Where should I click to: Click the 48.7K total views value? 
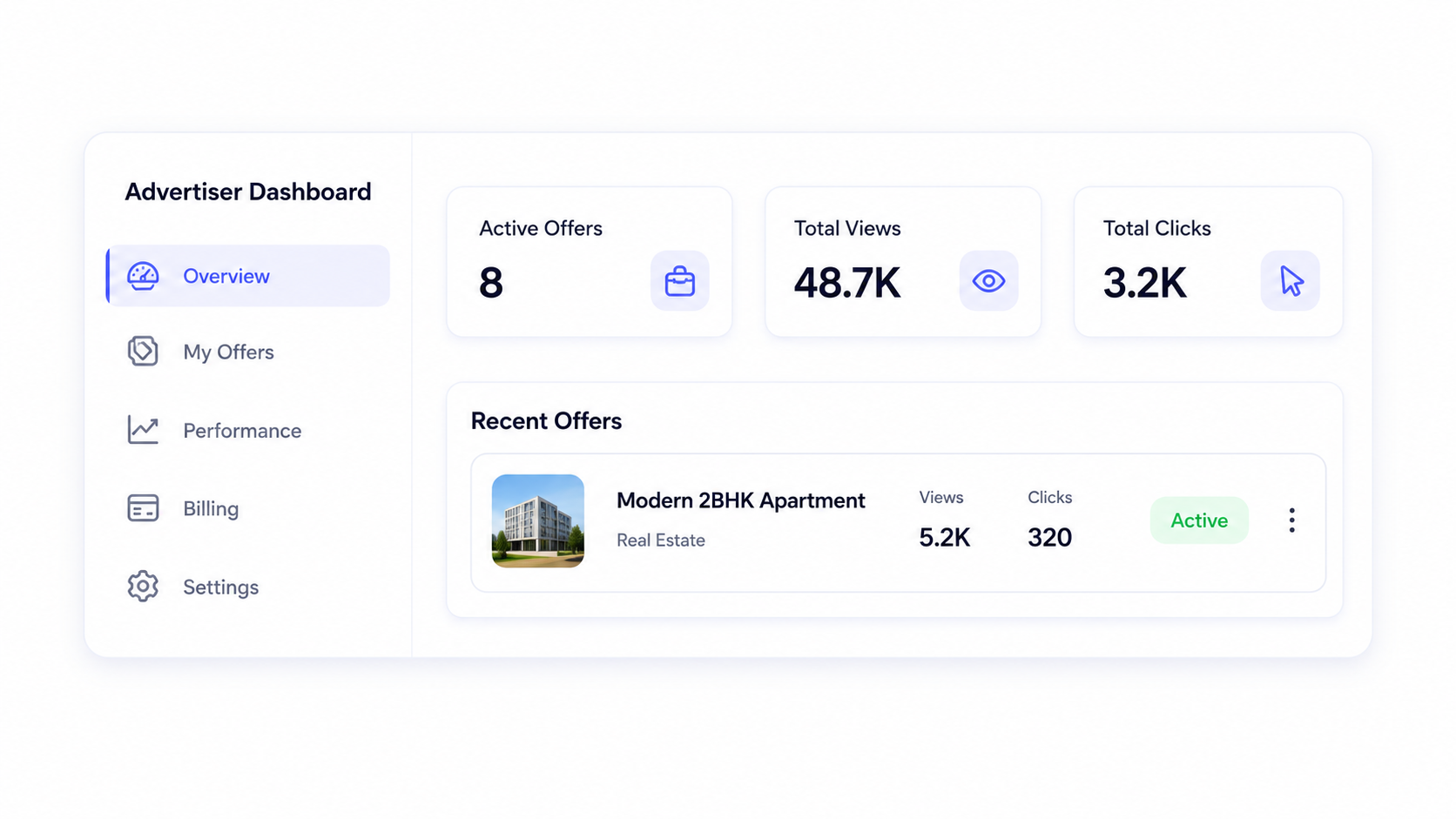pyautogui.click(x=847, y=283)
